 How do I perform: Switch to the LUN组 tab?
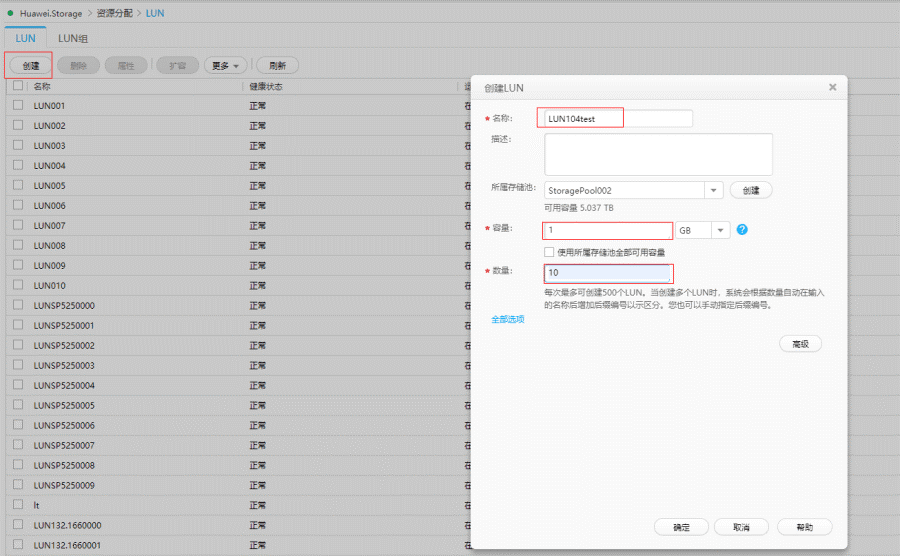click(x=73, y=37)
